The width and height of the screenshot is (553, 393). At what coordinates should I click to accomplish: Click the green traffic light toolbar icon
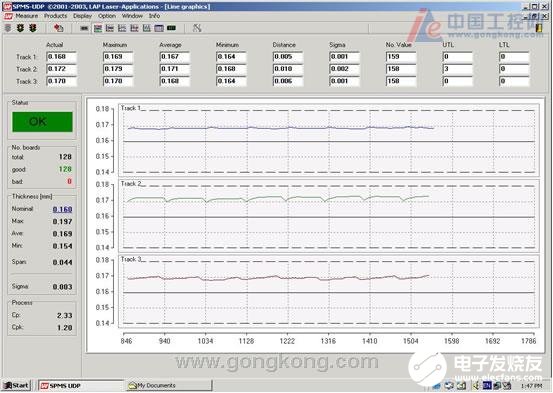click(x=20, y=28)
